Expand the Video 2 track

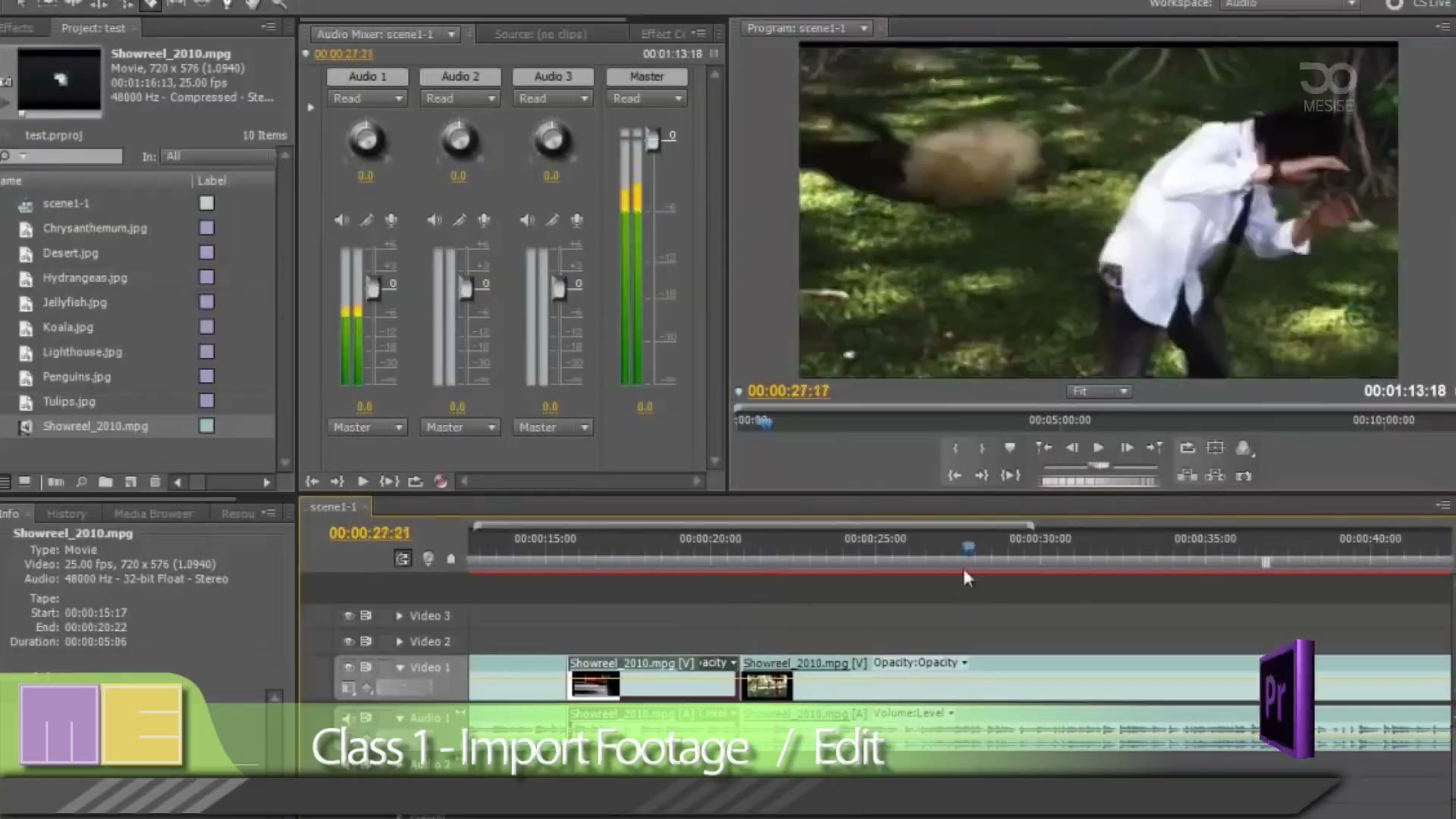(399, 642)
